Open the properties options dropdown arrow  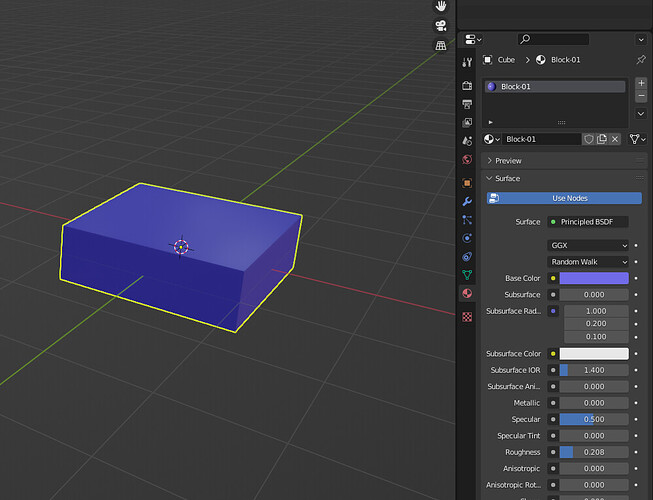(641, 40)
